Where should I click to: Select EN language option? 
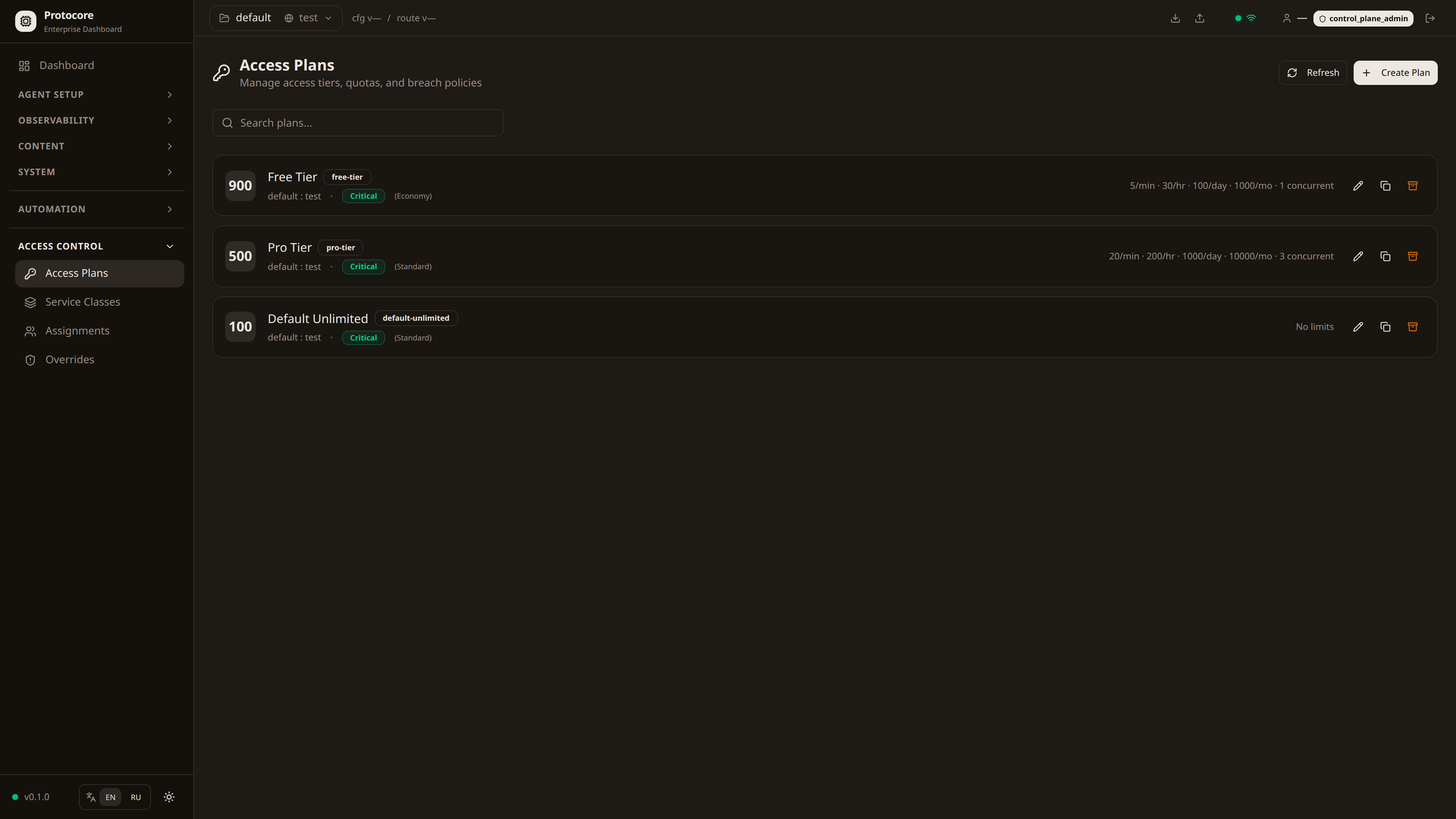coord(110,797)
